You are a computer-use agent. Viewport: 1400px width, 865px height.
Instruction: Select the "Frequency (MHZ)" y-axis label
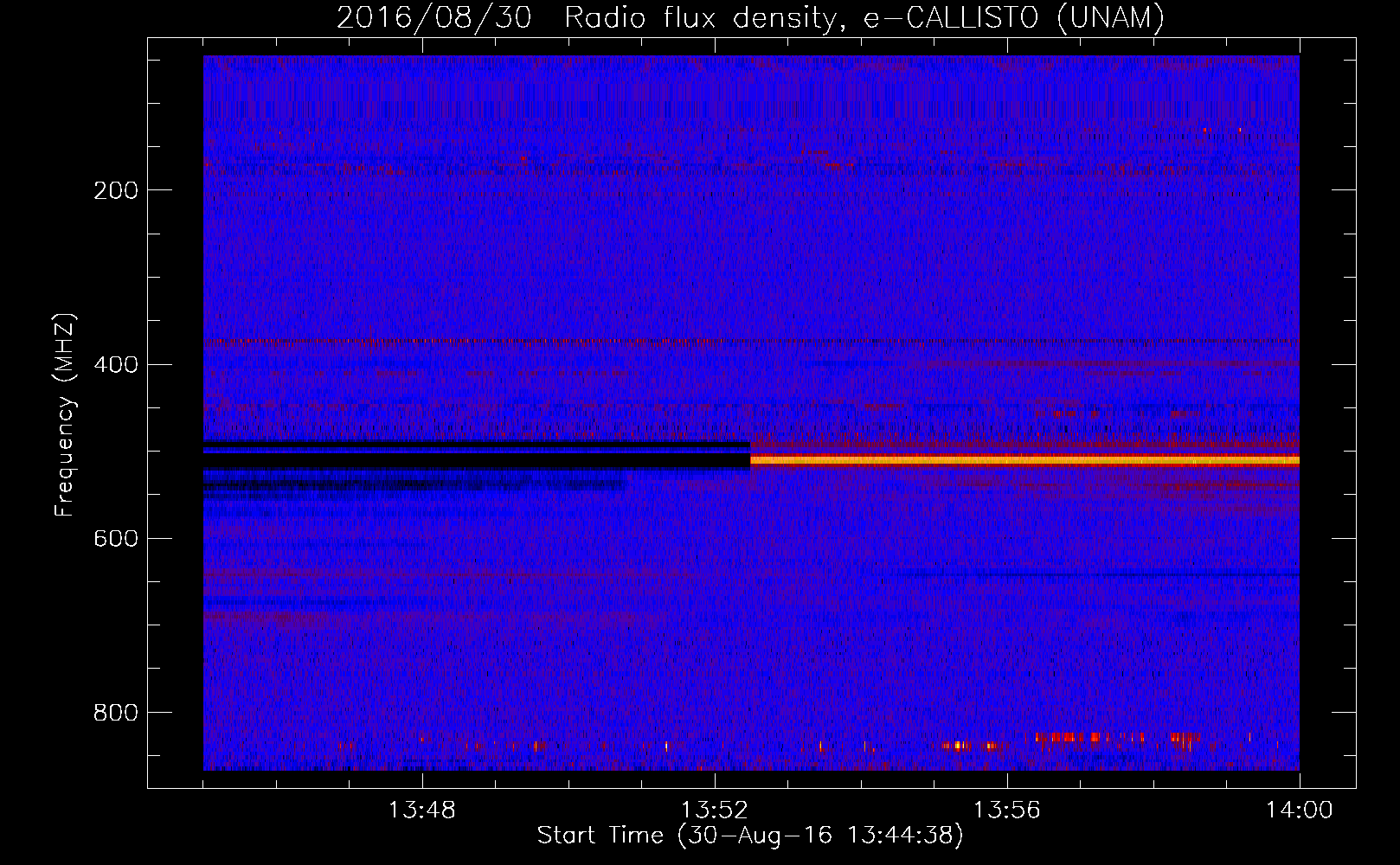[x=65, y=414]
